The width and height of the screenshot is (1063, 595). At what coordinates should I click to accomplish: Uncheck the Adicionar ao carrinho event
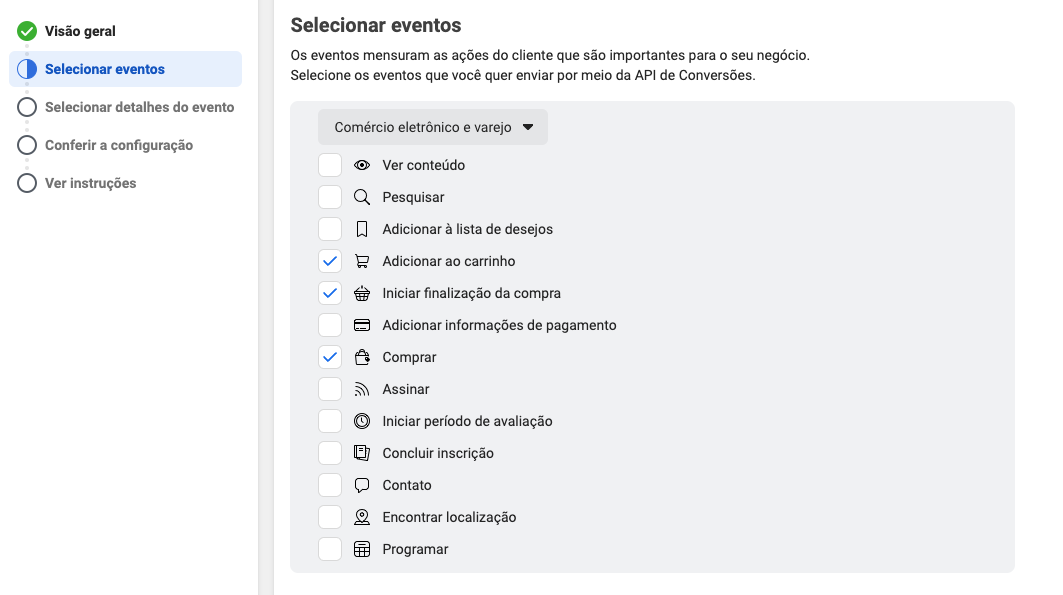coord(330,260)
